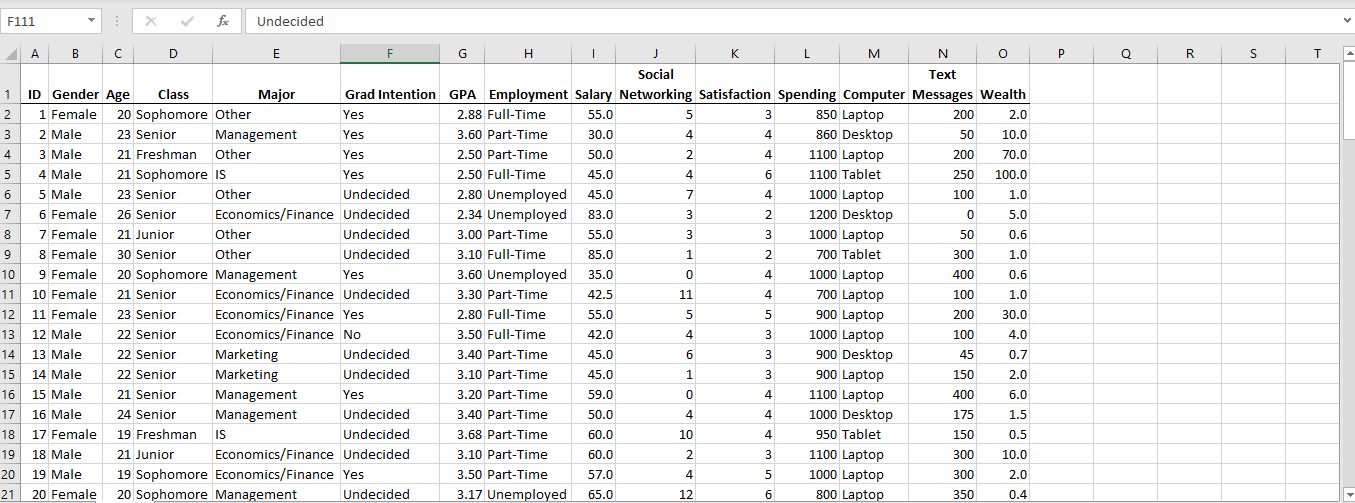Click the formula bar text Undecided

tap(290, 21)
